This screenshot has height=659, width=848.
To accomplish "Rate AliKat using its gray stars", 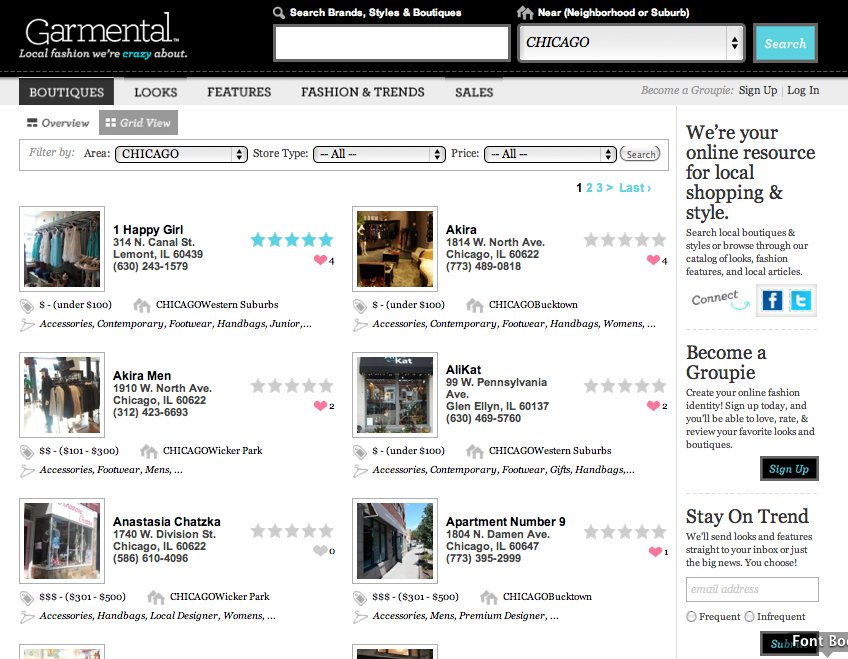I will click(x=625, y=385).
